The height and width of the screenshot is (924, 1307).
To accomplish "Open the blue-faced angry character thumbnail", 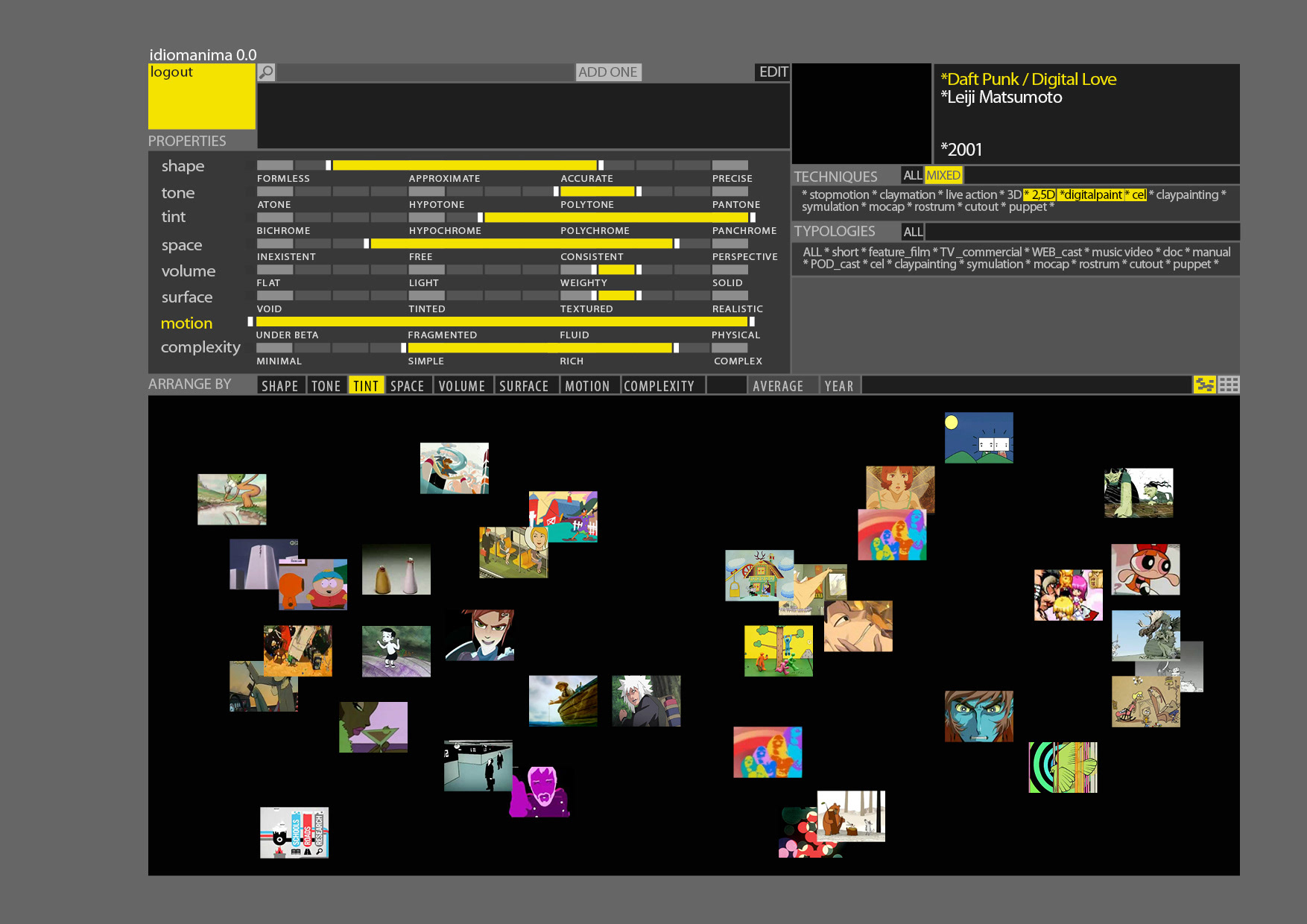I will point(978,716).
